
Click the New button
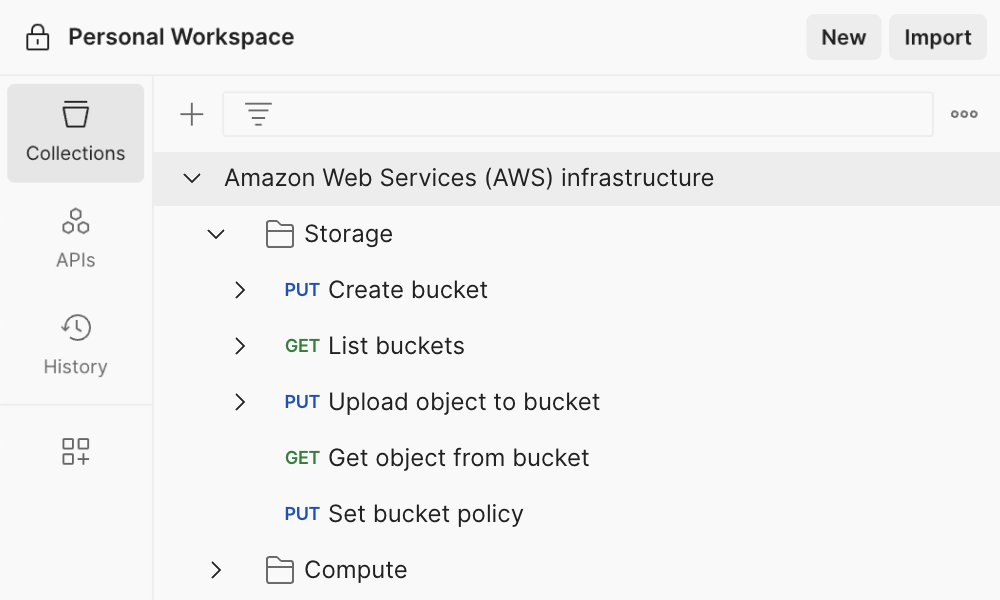tap(843, 37)
